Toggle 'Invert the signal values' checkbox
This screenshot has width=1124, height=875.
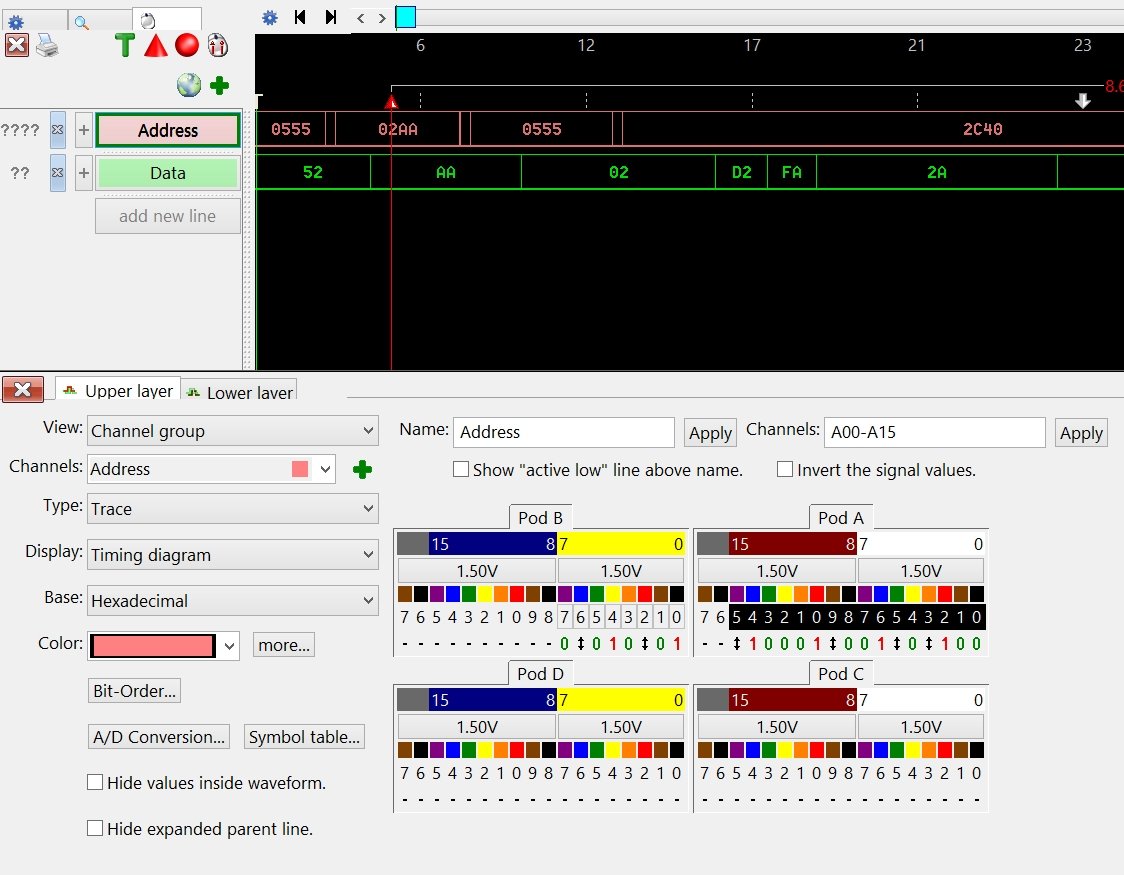785,470
